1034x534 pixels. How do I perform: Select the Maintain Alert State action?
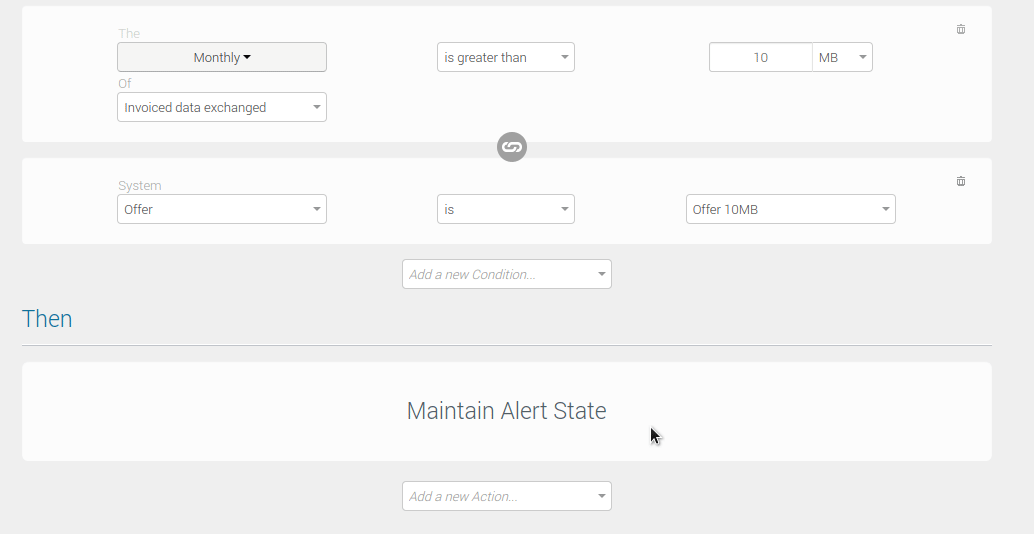coord(506,411)
